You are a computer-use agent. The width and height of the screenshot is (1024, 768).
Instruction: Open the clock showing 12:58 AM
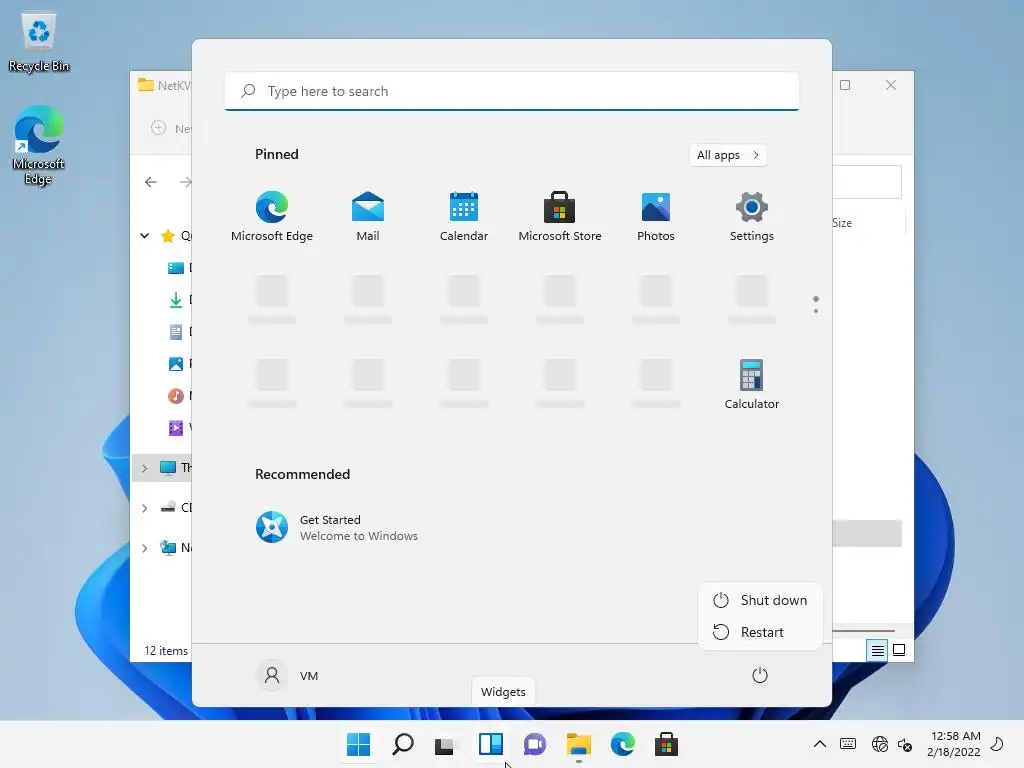pyautogui.click(x=954, y=744)
